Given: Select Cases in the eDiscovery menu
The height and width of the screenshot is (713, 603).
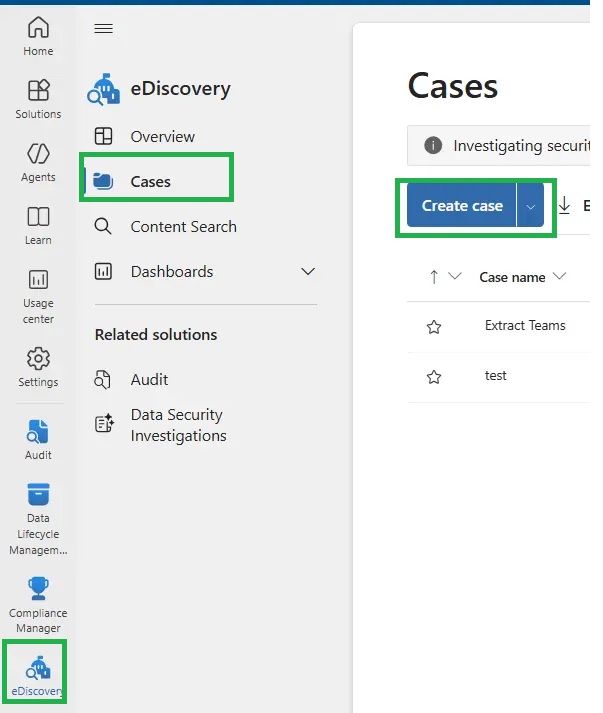Looking at the screenshot, I should coord(156,181).
